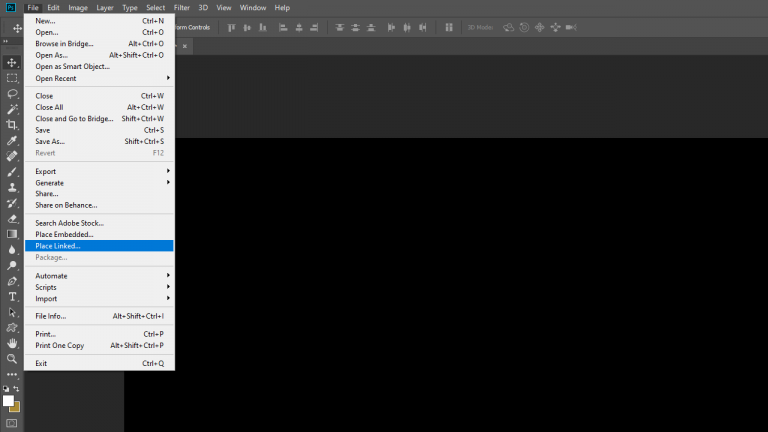The height and width of the screenshot is (432, 768).
Task: Click Align Vertical Centers icon
Action: click(x=247, y=27)
